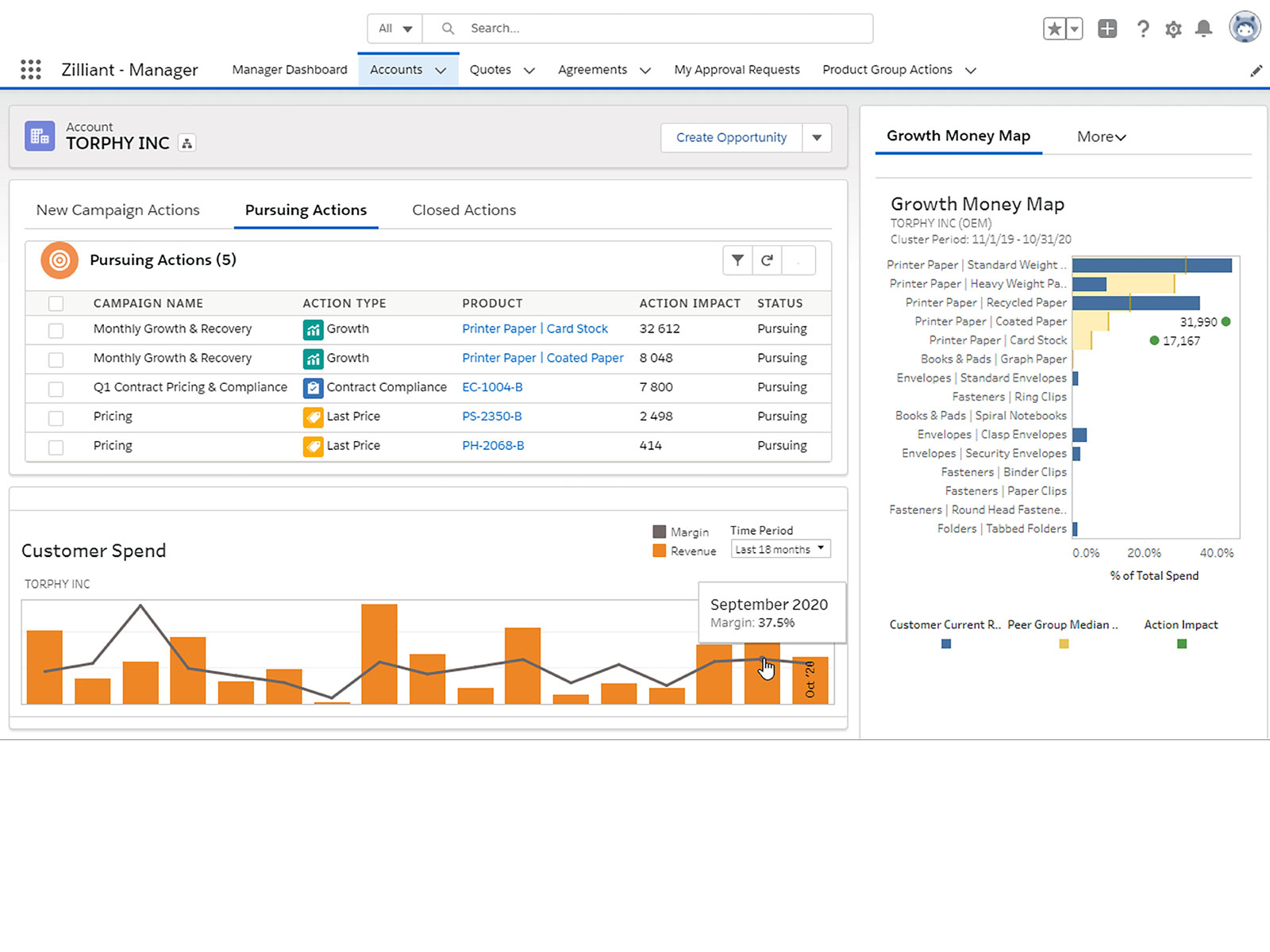Open the All search scope dropdown
This screenshot has width=1270, height=952.
point(395,29)
